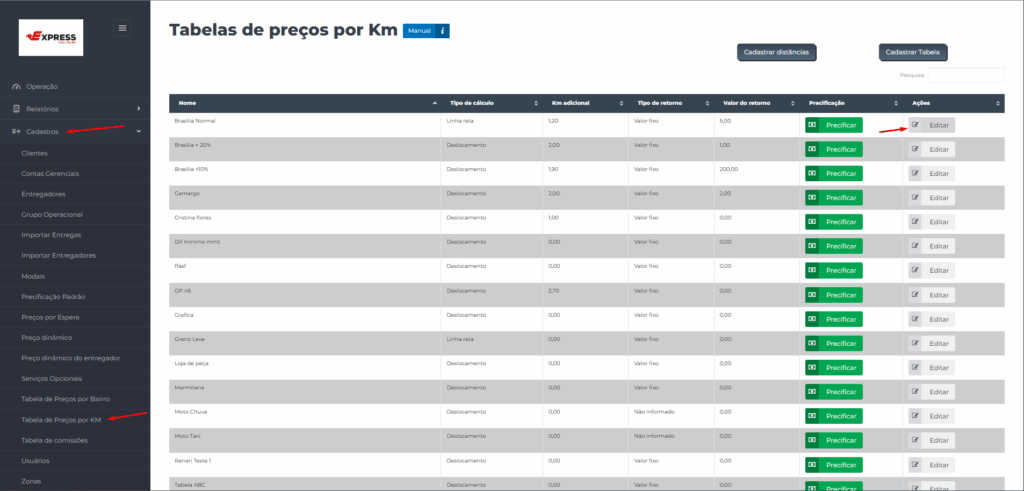Click the money icon on Brasília Normal's Precificar
Viewport: 1024px width, 491px height.
[812, 125]
